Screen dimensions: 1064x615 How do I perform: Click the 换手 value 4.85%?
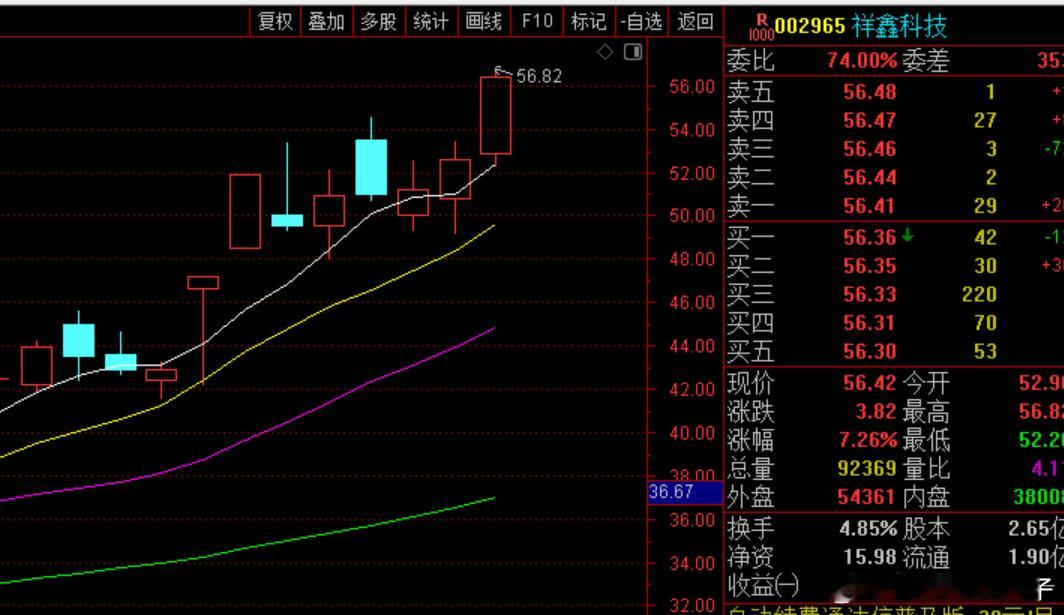pos(868,528)
